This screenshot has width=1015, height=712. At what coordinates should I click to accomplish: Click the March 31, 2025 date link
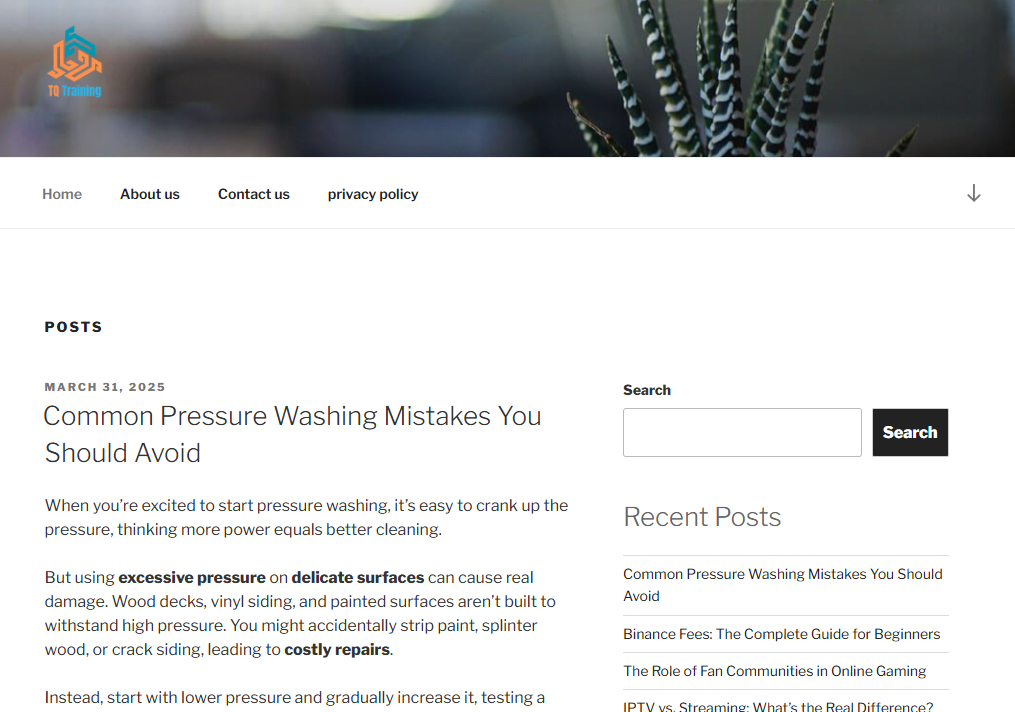click(105, 387)
